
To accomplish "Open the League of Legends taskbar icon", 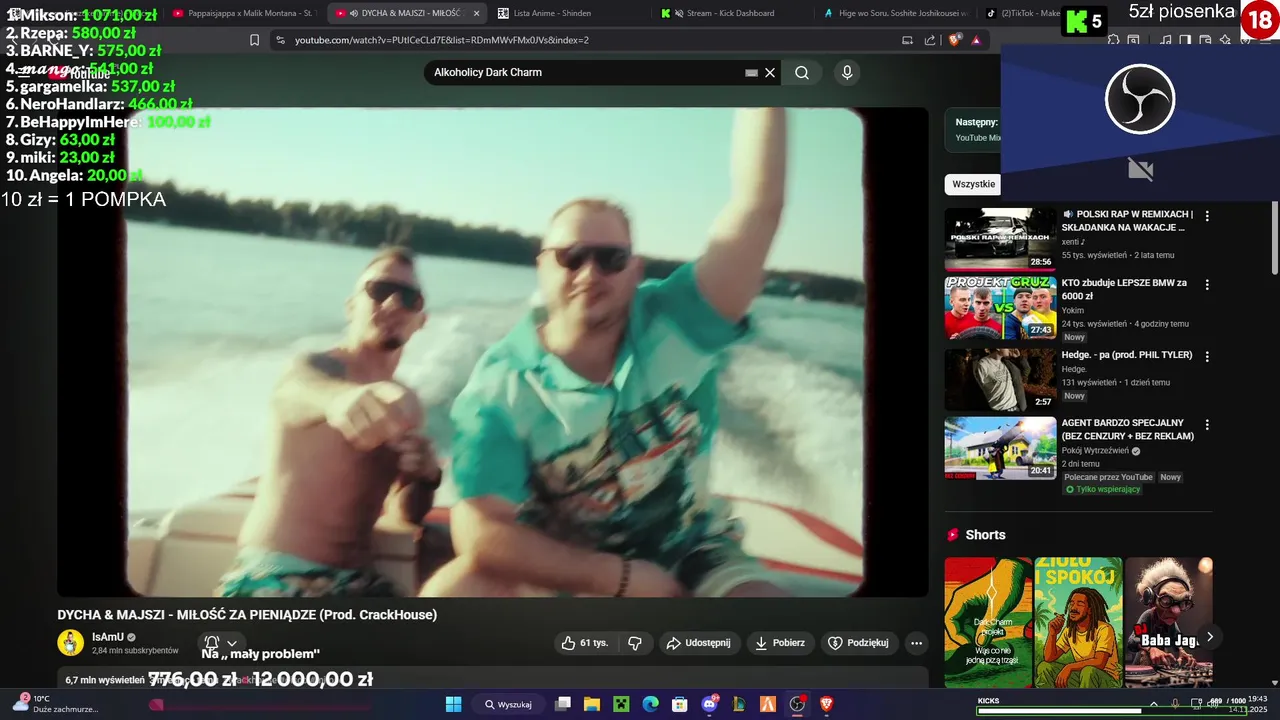I will pos(739,704).
